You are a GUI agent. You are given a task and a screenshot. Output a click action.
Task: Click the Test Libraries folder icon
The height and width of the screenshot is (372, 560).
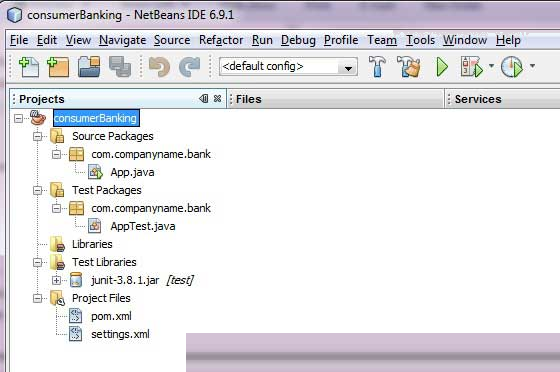point(58,262)
